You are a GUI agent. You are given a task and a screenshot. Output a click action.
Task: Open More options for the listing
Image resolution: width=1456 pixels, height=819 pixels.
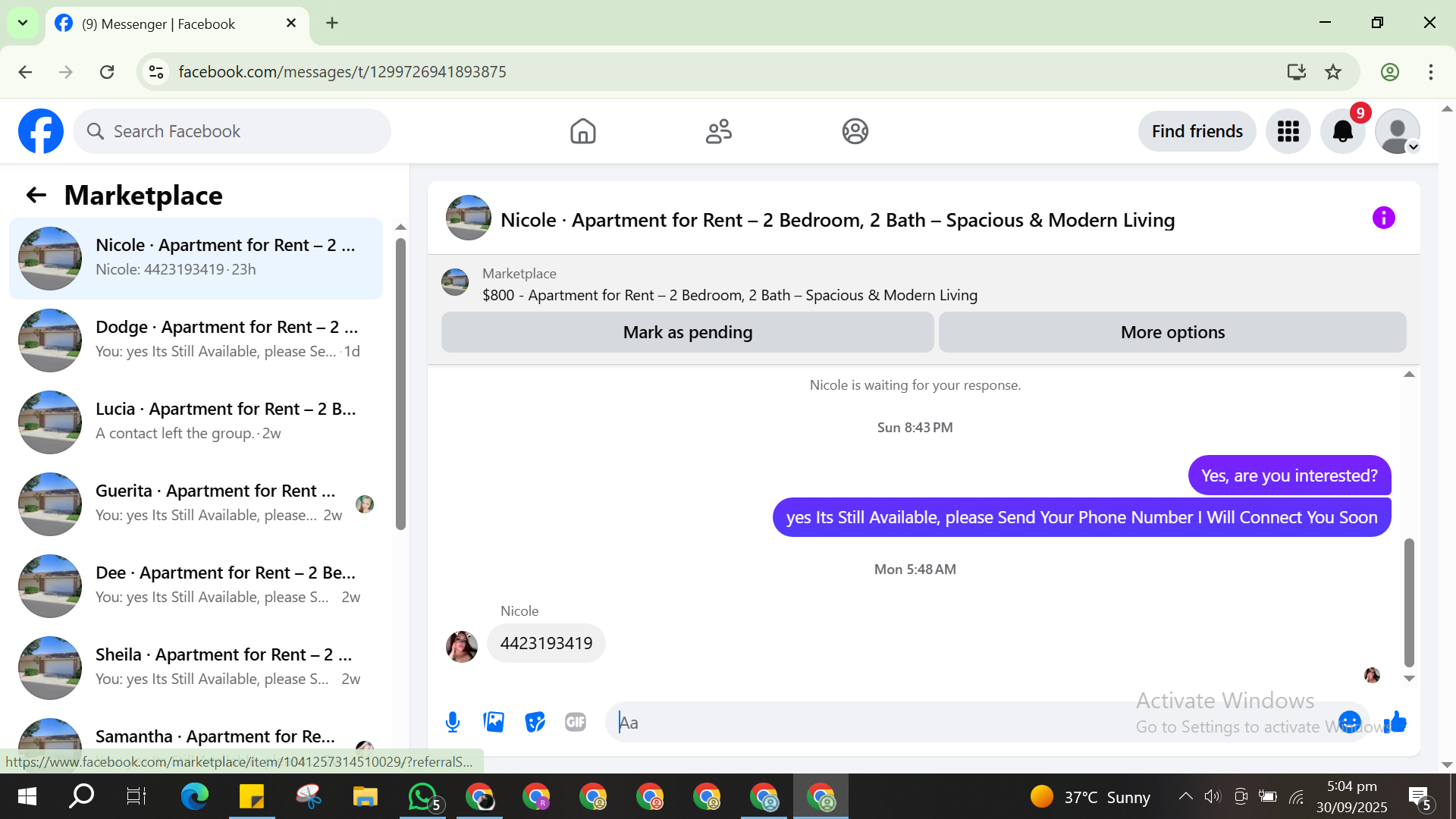pyautogui.click(x=1172, y=332)
